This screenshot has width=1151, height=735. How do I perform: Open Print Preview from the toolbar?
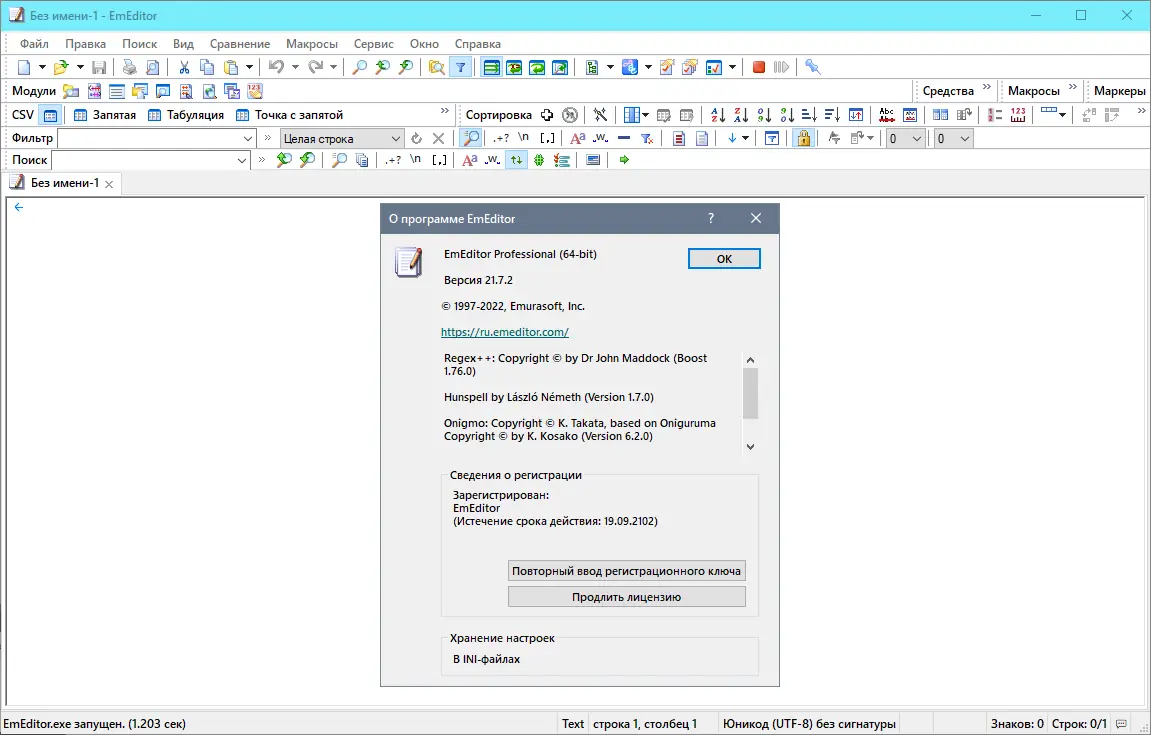[x=152, y=68]
